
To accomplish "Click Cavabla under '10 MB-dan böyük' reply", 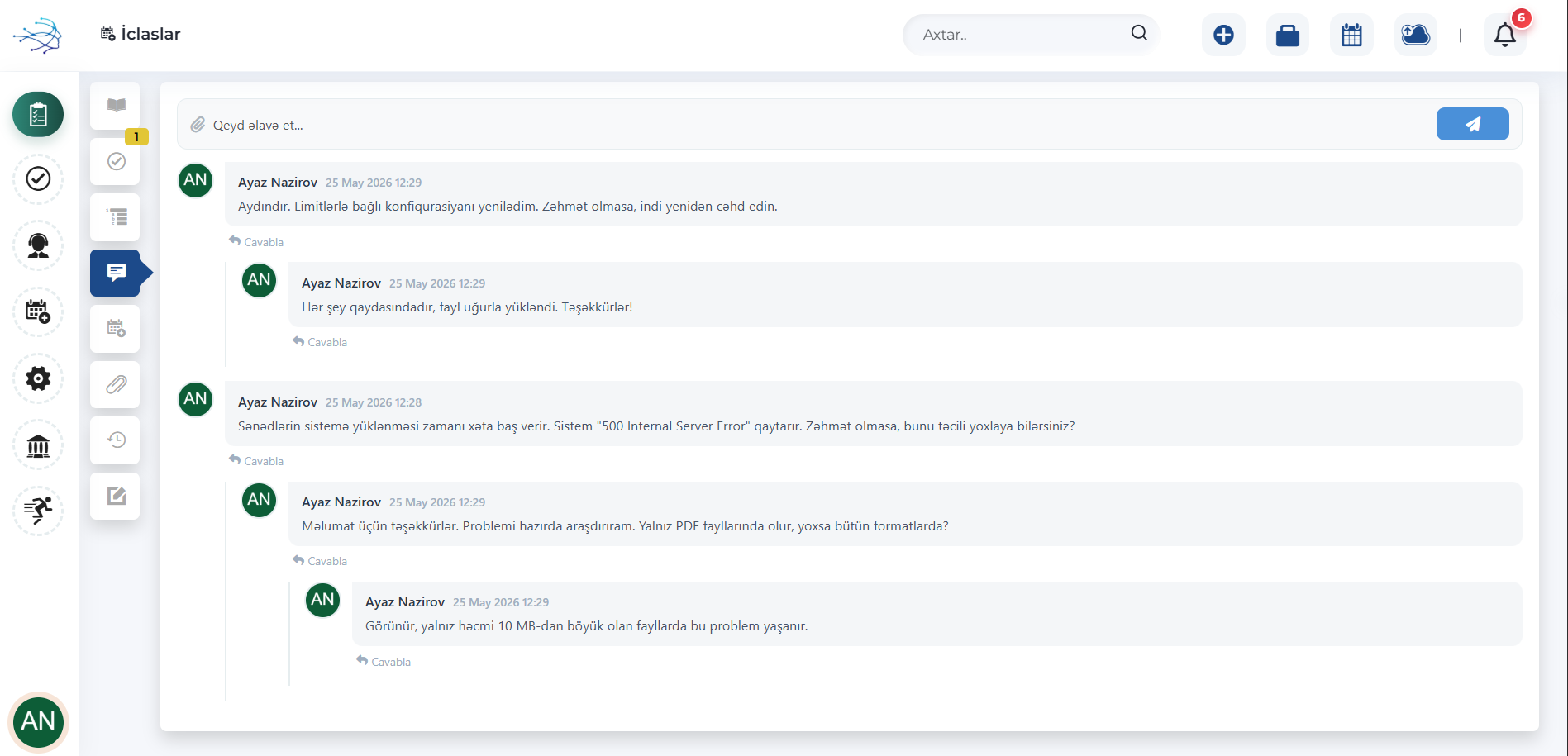I will pos(384,662).
